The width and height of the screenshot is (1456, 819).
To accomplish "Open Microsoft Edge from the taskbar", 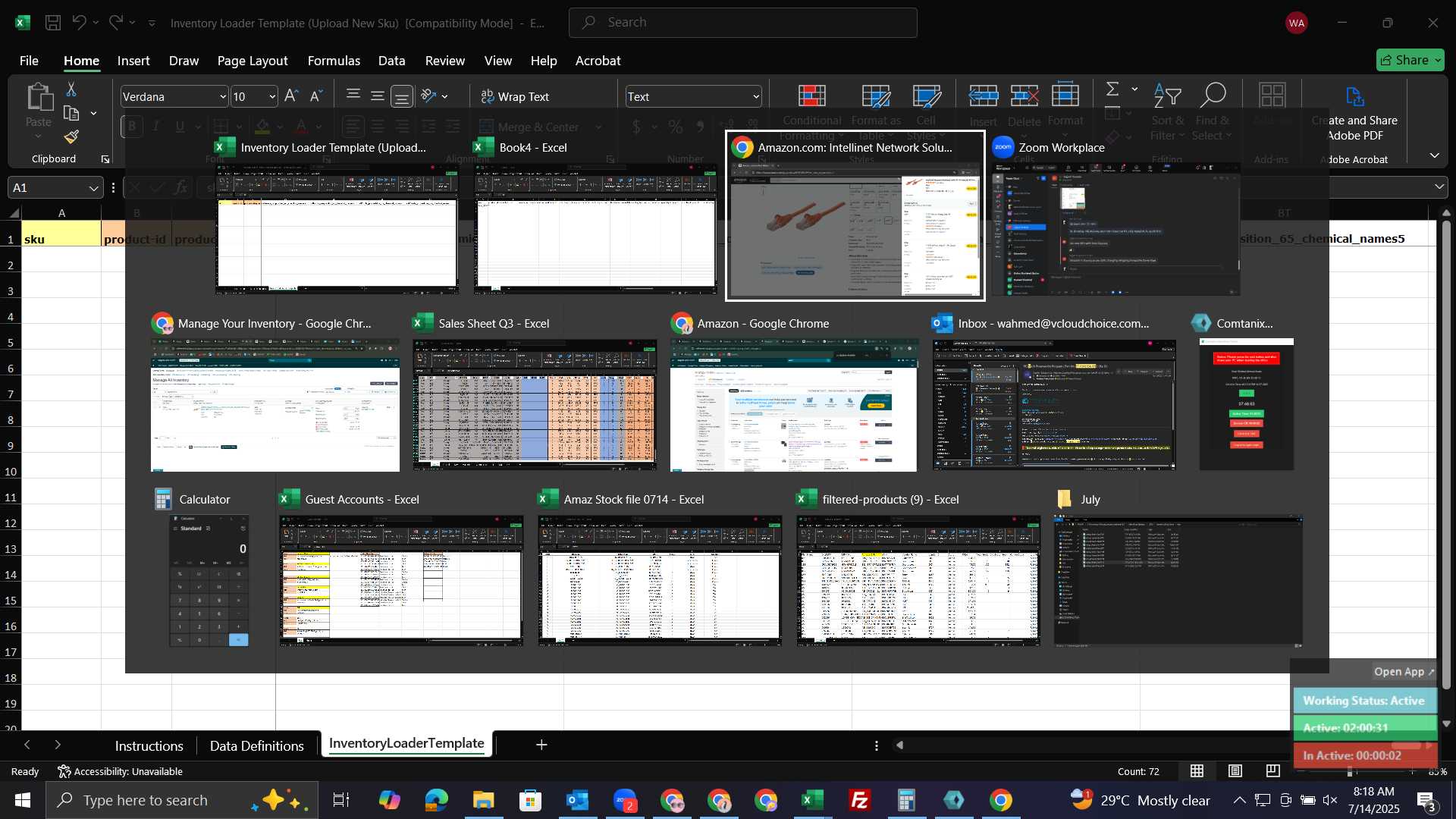I will [x=436, y=800].
